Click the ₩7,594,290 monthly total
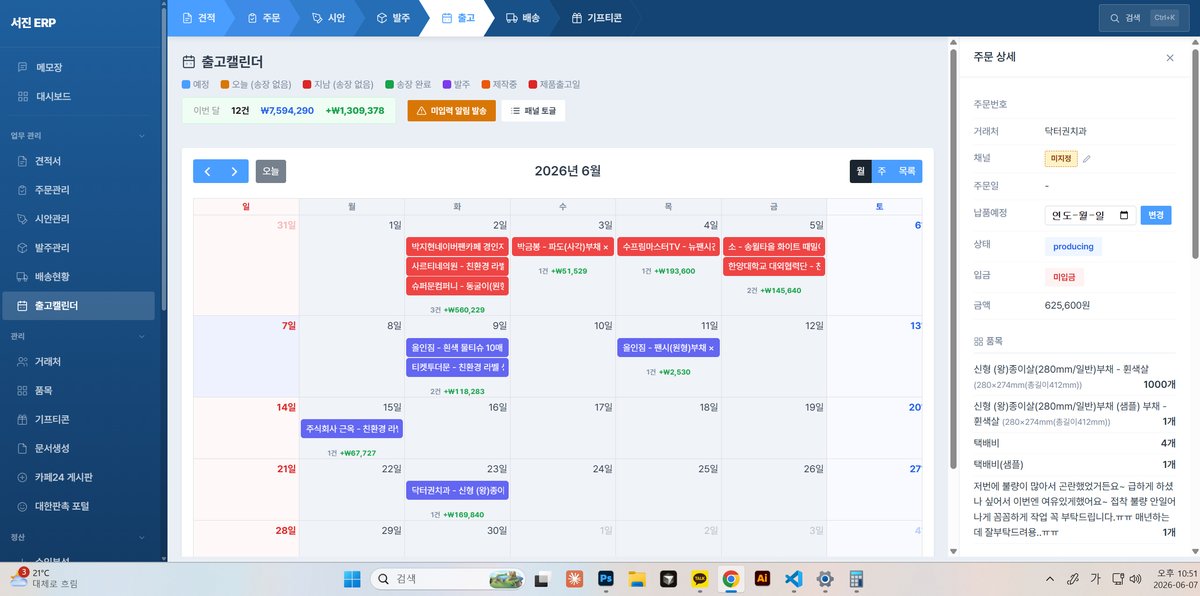Screen dimensions: 1200x596 coord(287,111)
